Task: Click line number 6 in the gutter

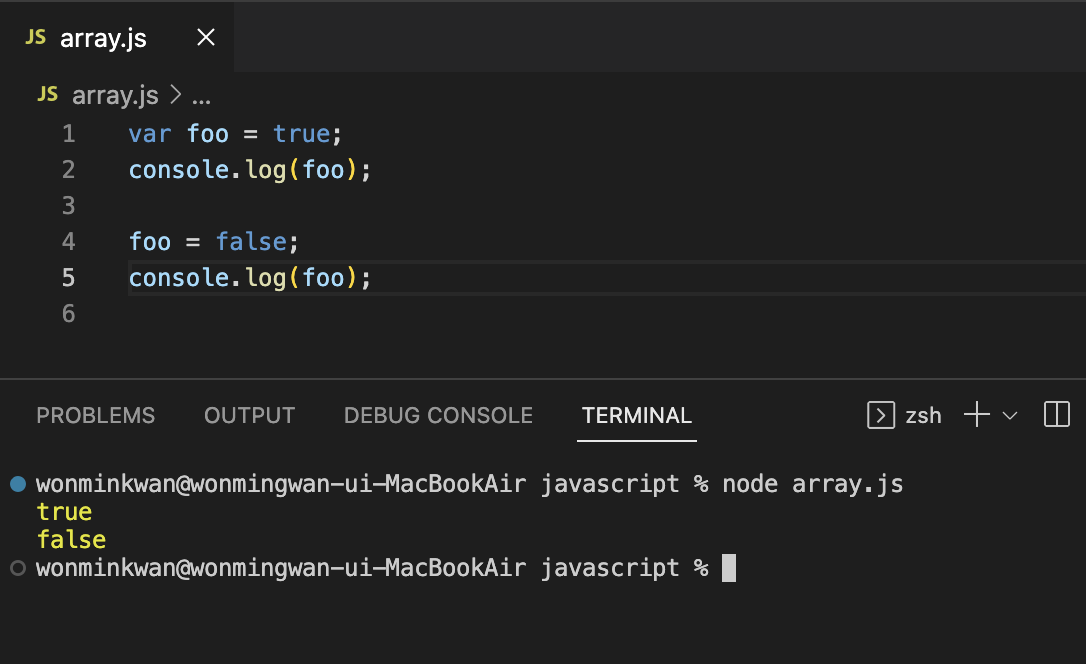Action: tap(69, 314)
